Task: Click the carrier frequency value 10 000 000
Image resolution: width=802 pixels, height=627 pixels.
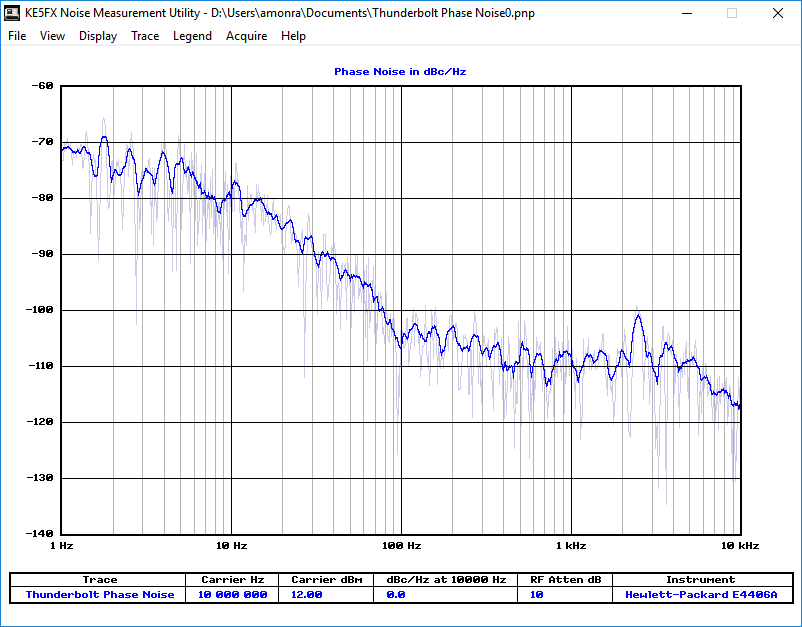Action: click(x=233, y=595)
